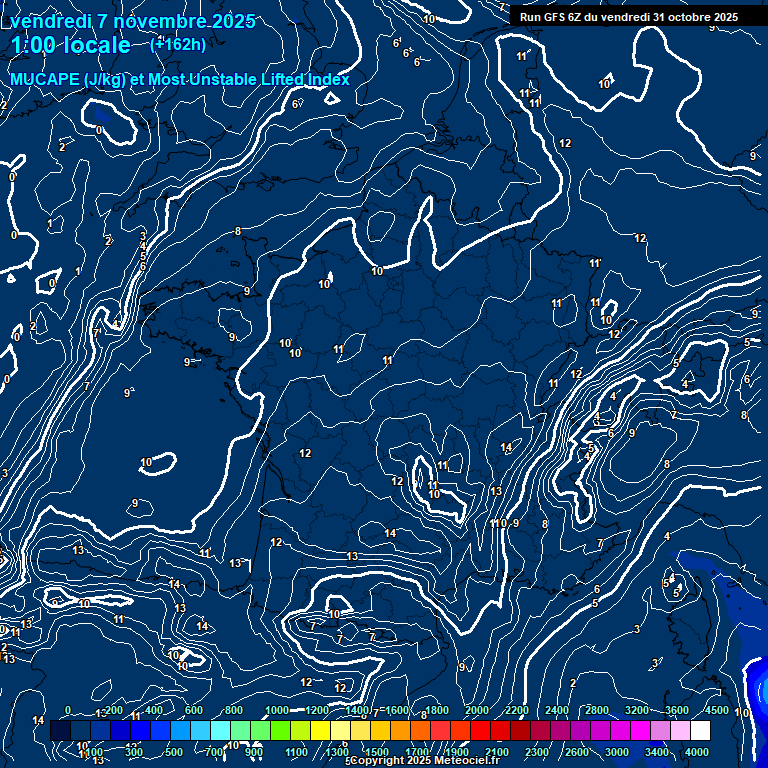The height and width of the screenshot is (768, 768).
Task: Click the '4000' legend scale label
Action: point(697,752)
